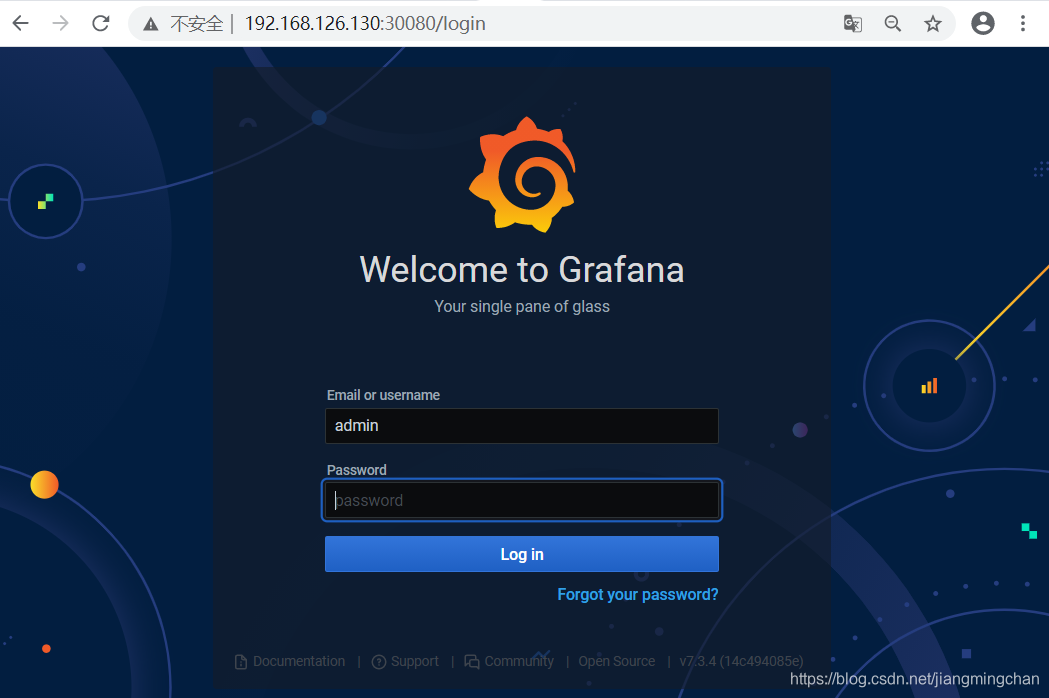Open the browser three-dot menu
This screenshot has width=1049, height=698.
point(1023,23)
